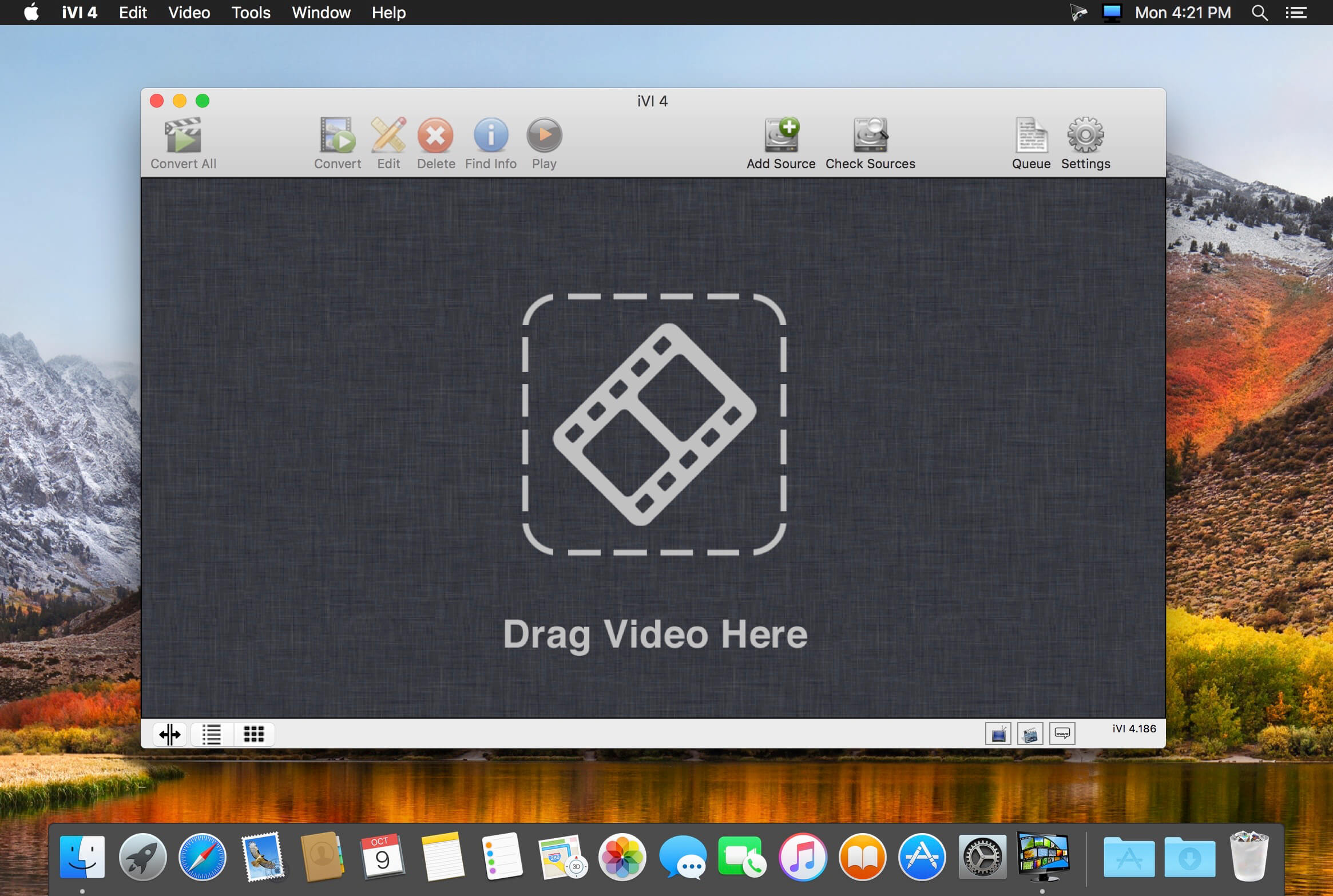Viewport: 1333px width, 896px height.
Task: Click the iVI 4 window title
Action: [x=652, y=101]
